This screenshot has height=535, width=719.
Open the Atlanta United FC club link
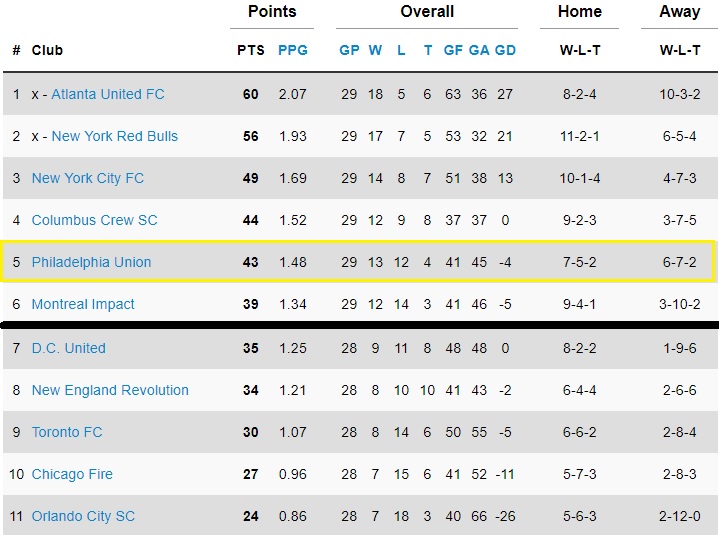[108, 94]
